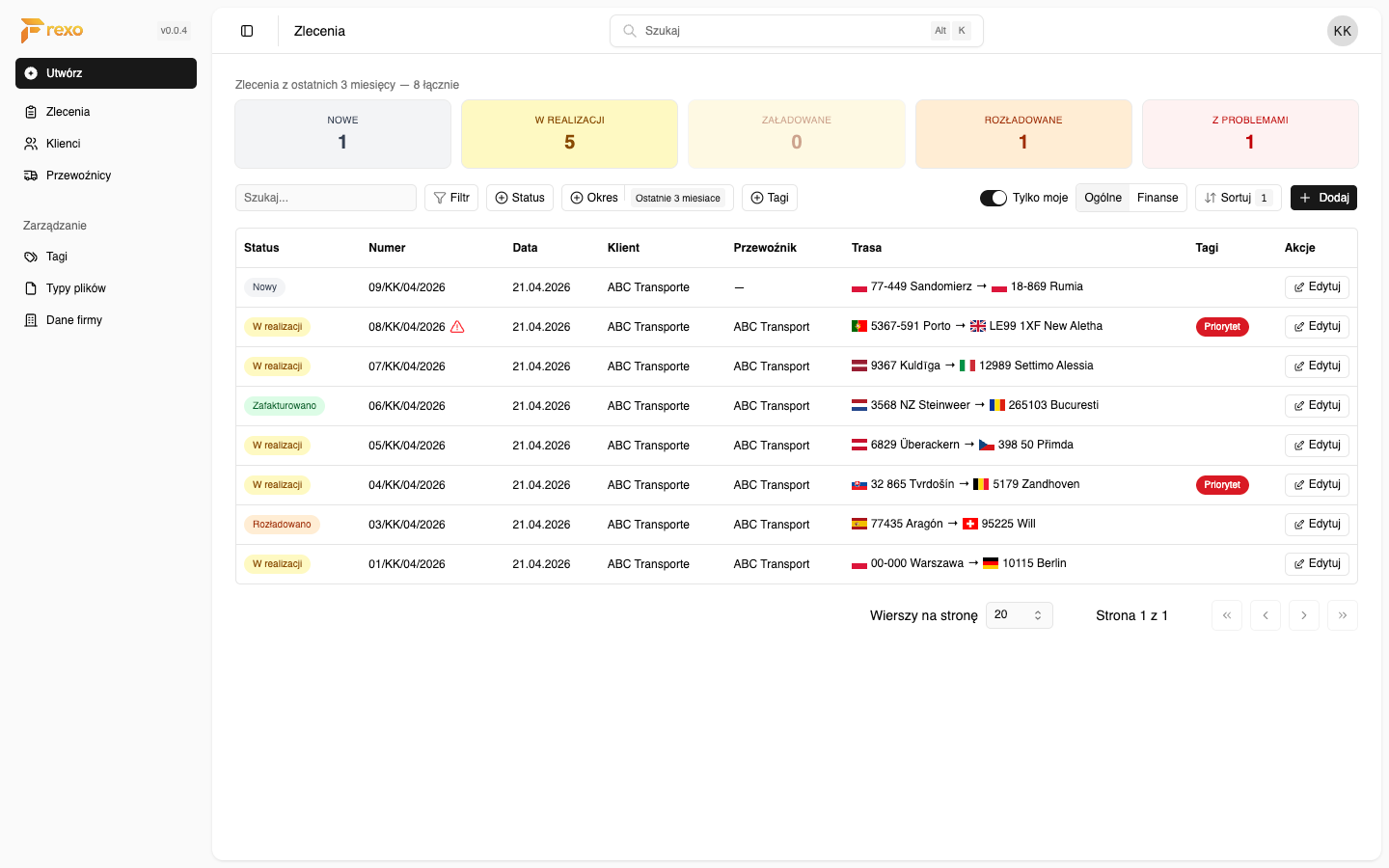Image resolution: width=1389 pixels, height=868 pixels.
Task: Go to next page arrow
Action: pyautogui.click(x=1303, y=615)
